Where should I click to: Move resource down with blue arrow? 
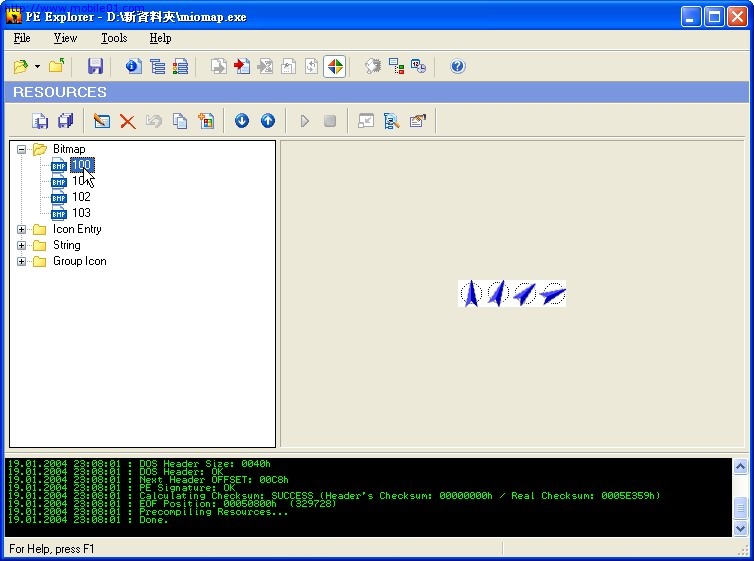(242, 121)
